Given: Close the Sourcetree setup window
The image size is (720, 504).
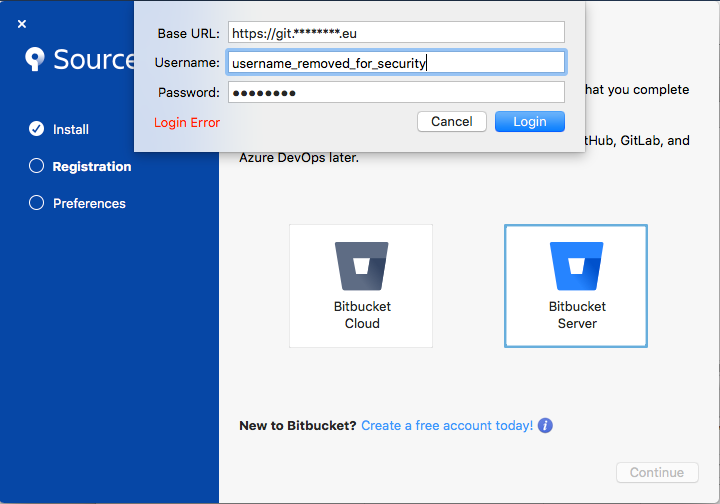Looking at the screenshot, I should (x=22, y=24).
